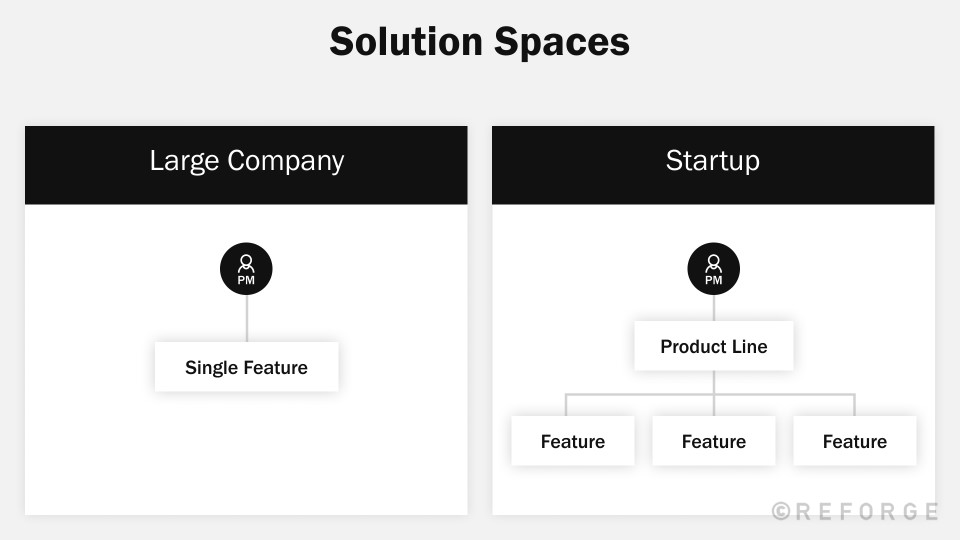Click the leftmost Feature box
The image size is (960, 540).
(x=572, y=441)
